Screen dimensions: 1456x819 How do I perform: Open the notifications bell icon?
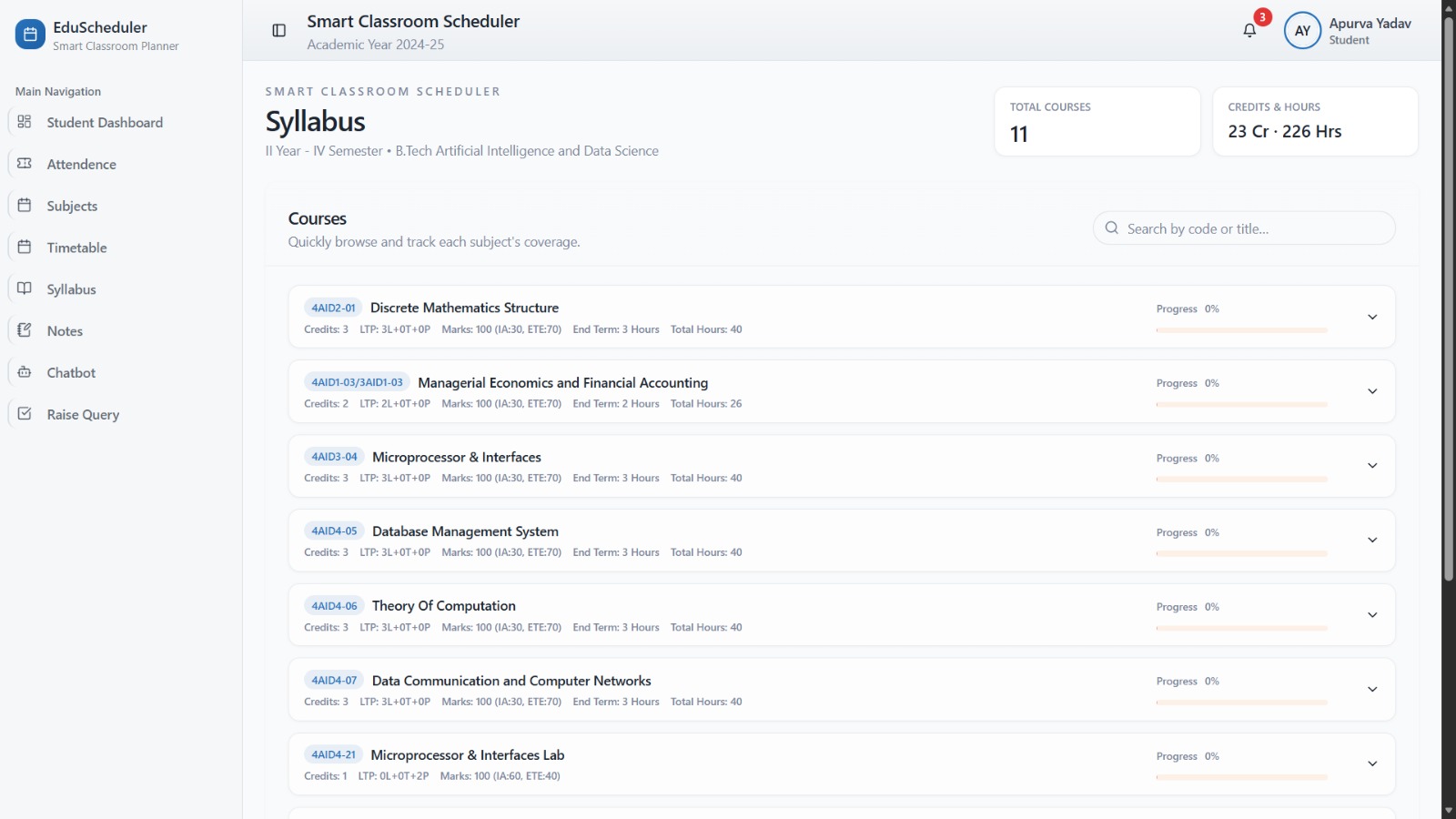(x=1249, y=31)
